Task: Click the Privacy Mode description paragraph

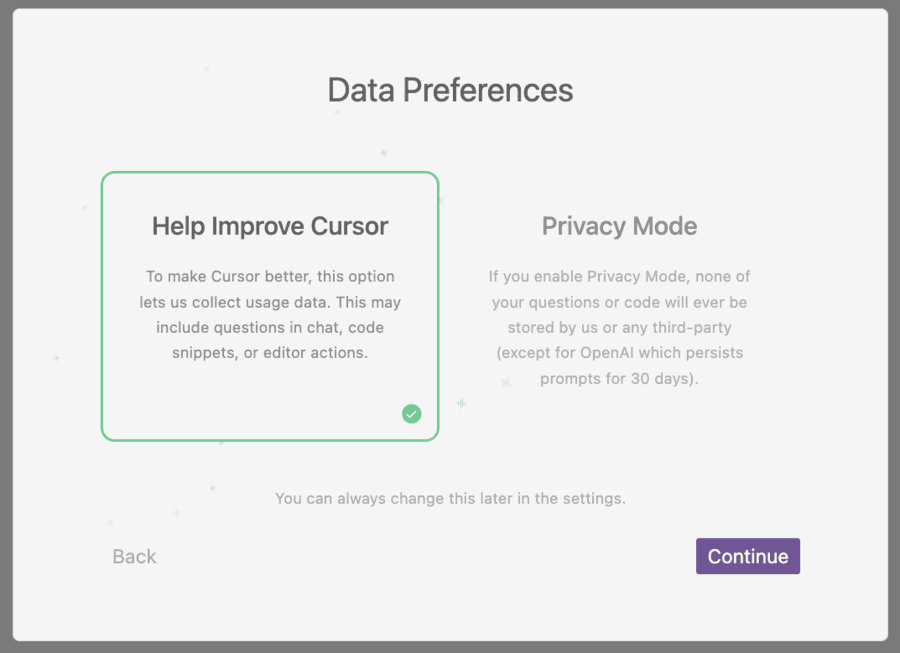Action: pos(619,327)
